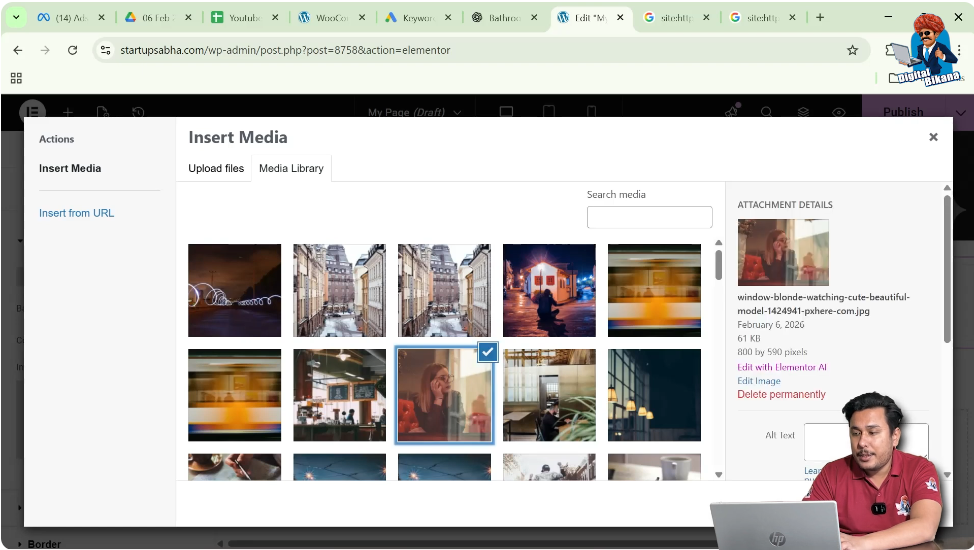The image size is (974, 550).
Task: Focus the Search media input field
Action: [x=649, y=217]
